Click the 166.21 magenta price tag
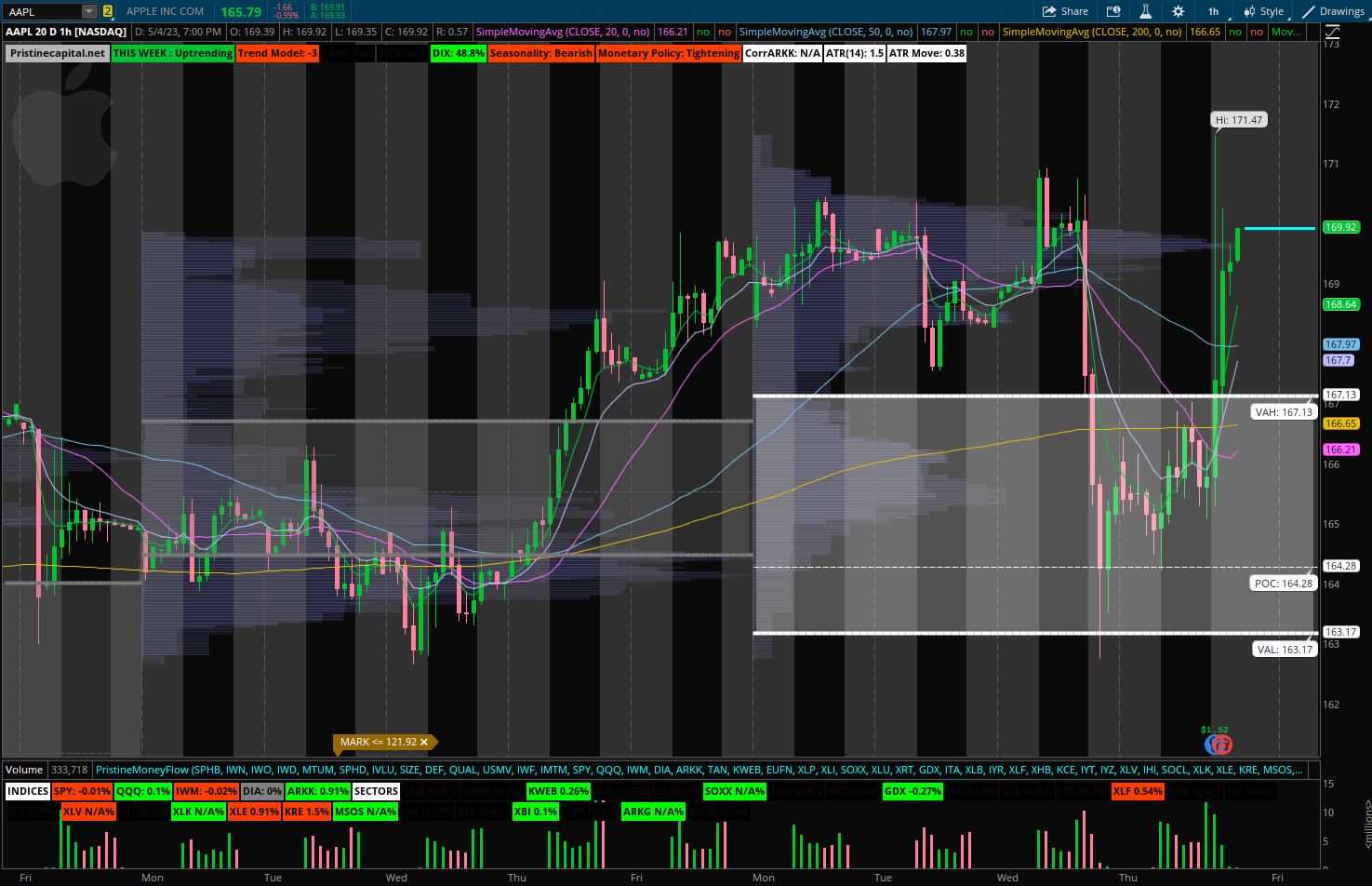 pyautogui.click(x=1340, y=450)
